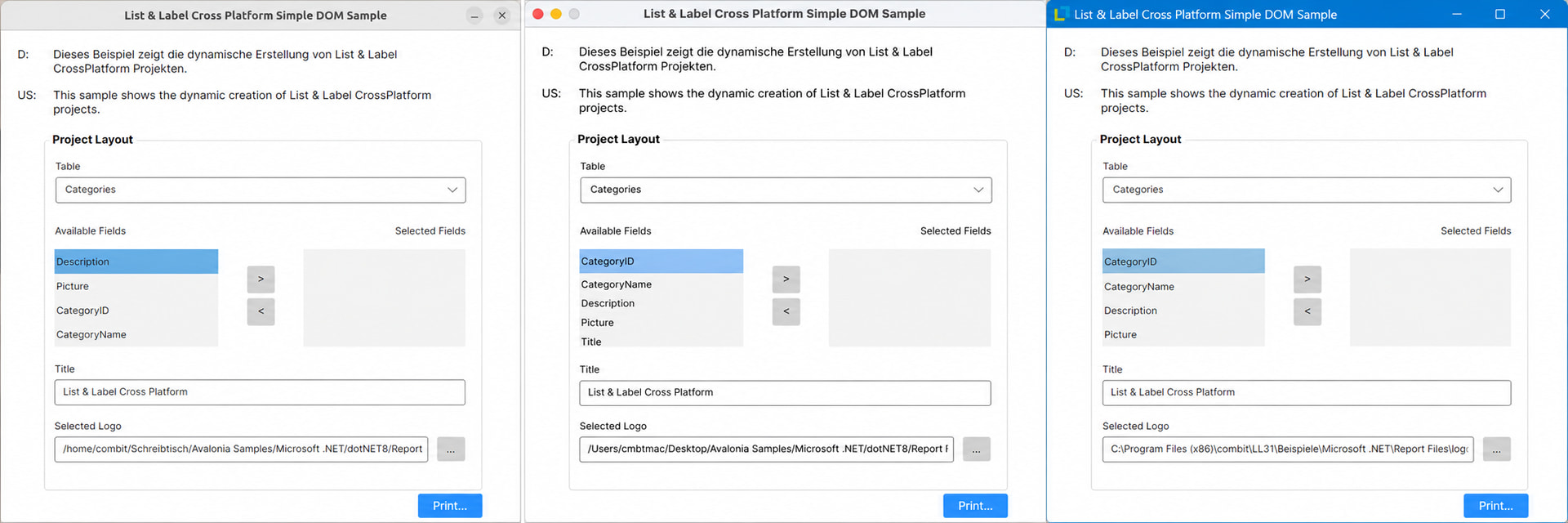Select CategoryID field in the Linux window
Viewport: 1568px width, 523px height.
(136, 311)
